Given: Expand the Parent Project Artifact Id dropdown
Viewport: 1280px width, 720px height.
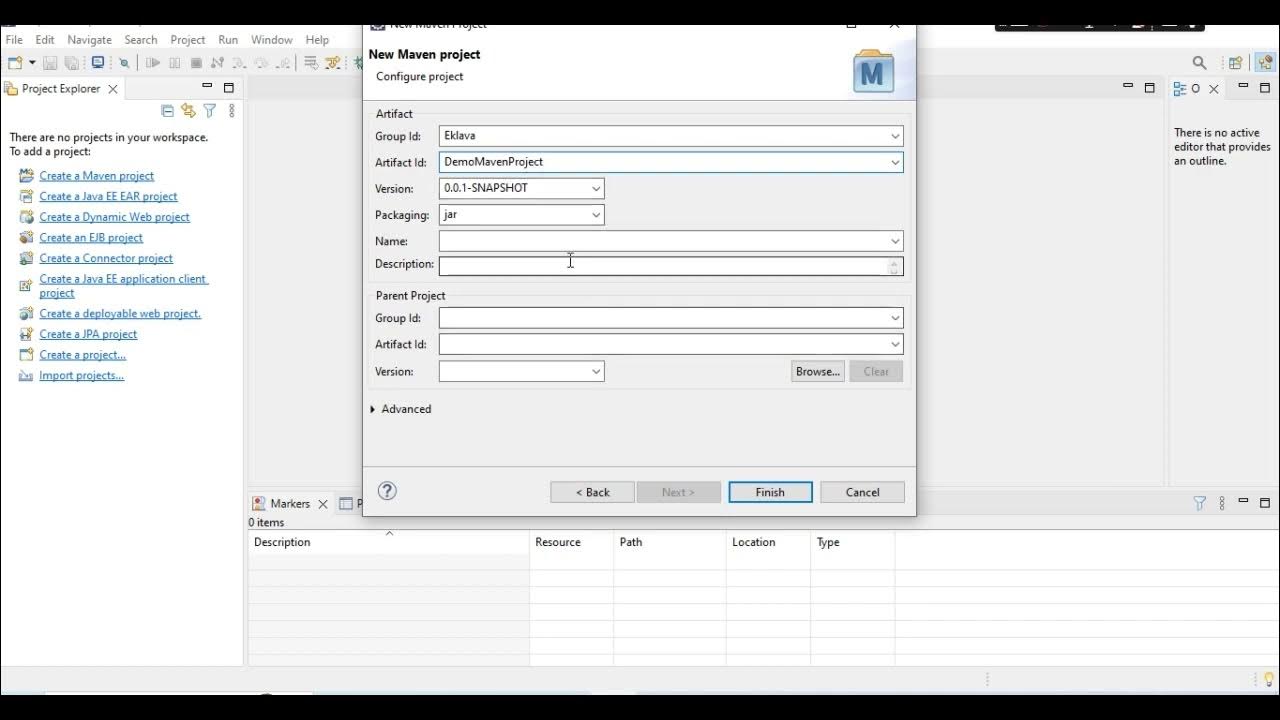Looking at the screenshot, I should pos(895,344).
